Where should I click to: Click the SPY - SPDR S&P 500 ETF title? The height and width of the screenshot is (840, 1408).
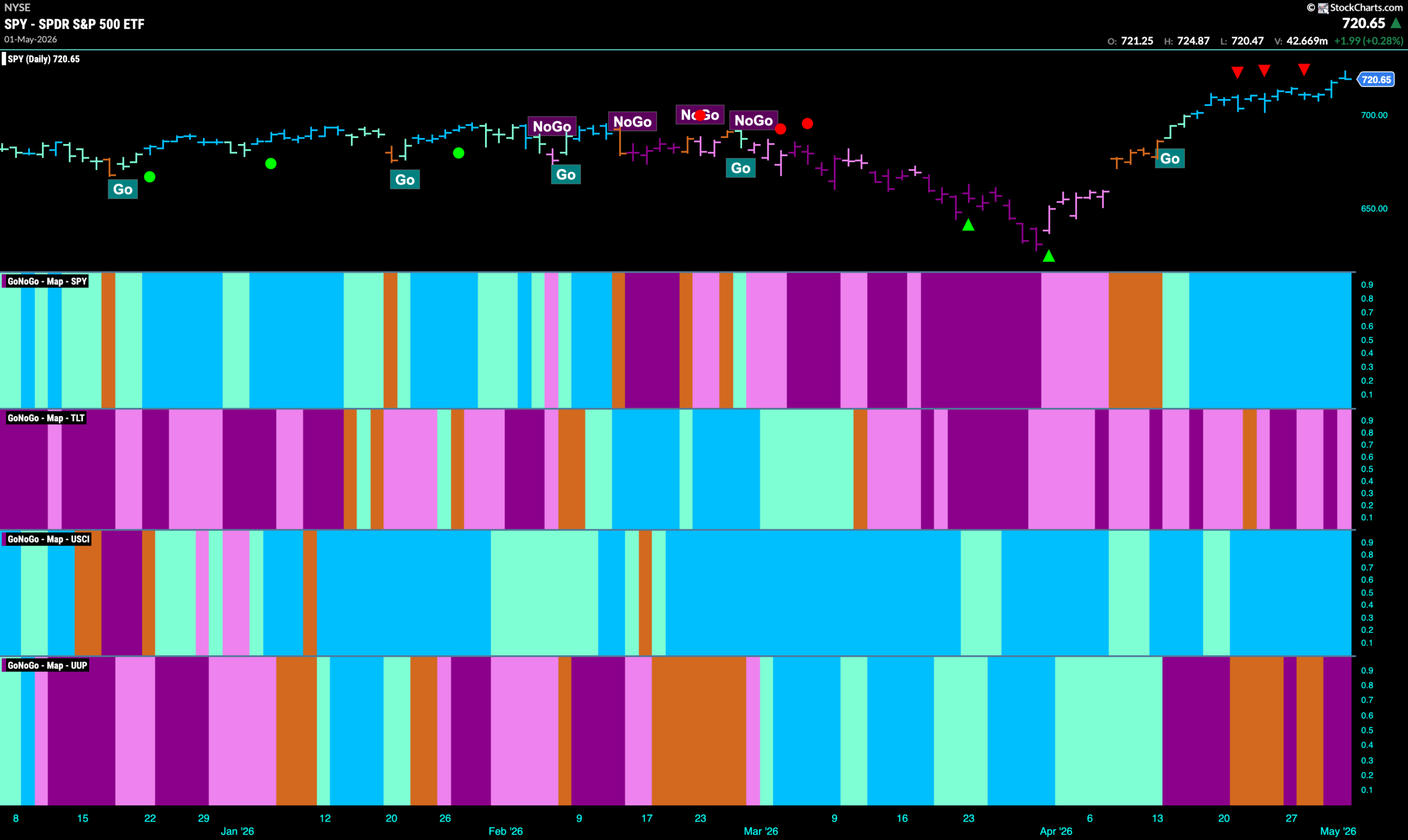coord(74,24)
